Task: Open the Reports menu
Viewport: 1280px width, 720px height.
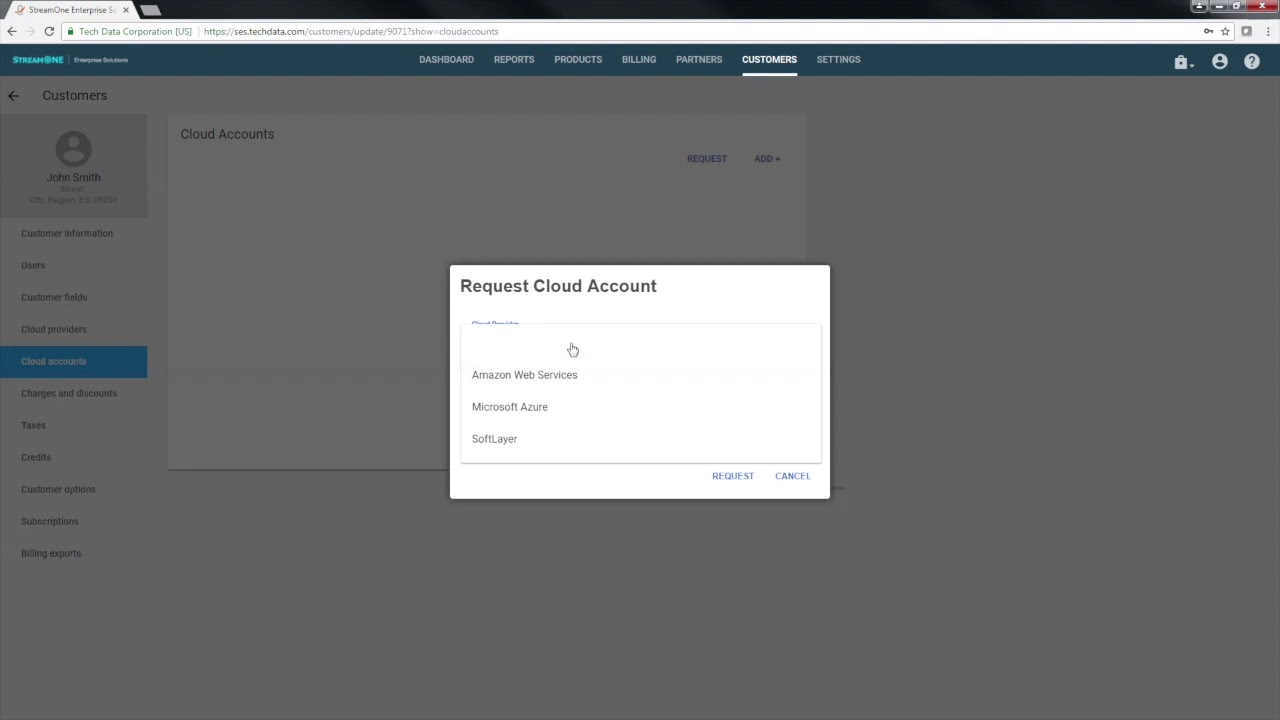Action: pyautogui.click(x=514, y=60)
